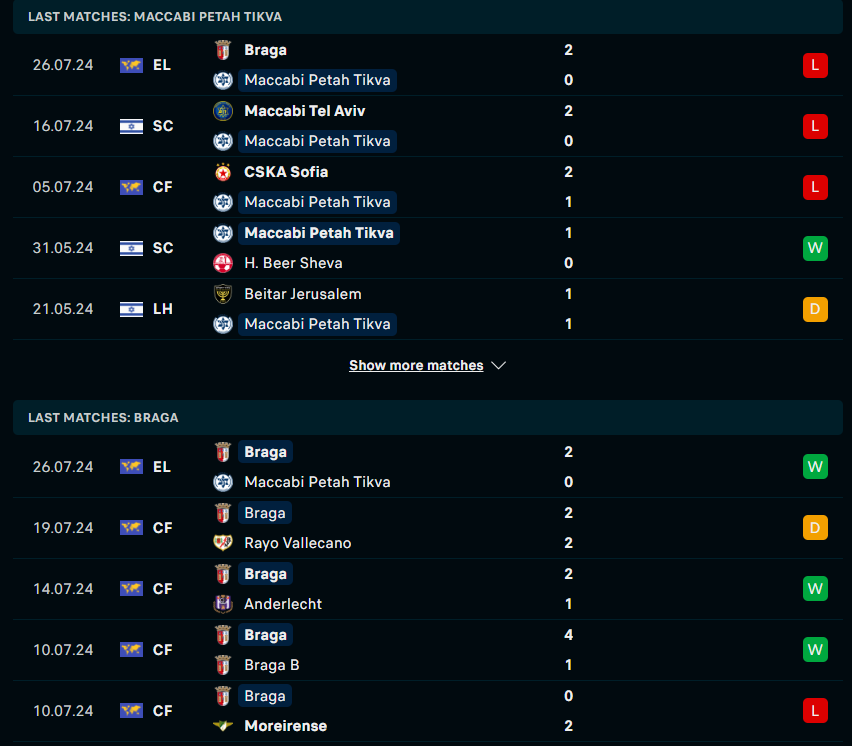
Task: Click date 14.07.24
Action: (63, 588)
